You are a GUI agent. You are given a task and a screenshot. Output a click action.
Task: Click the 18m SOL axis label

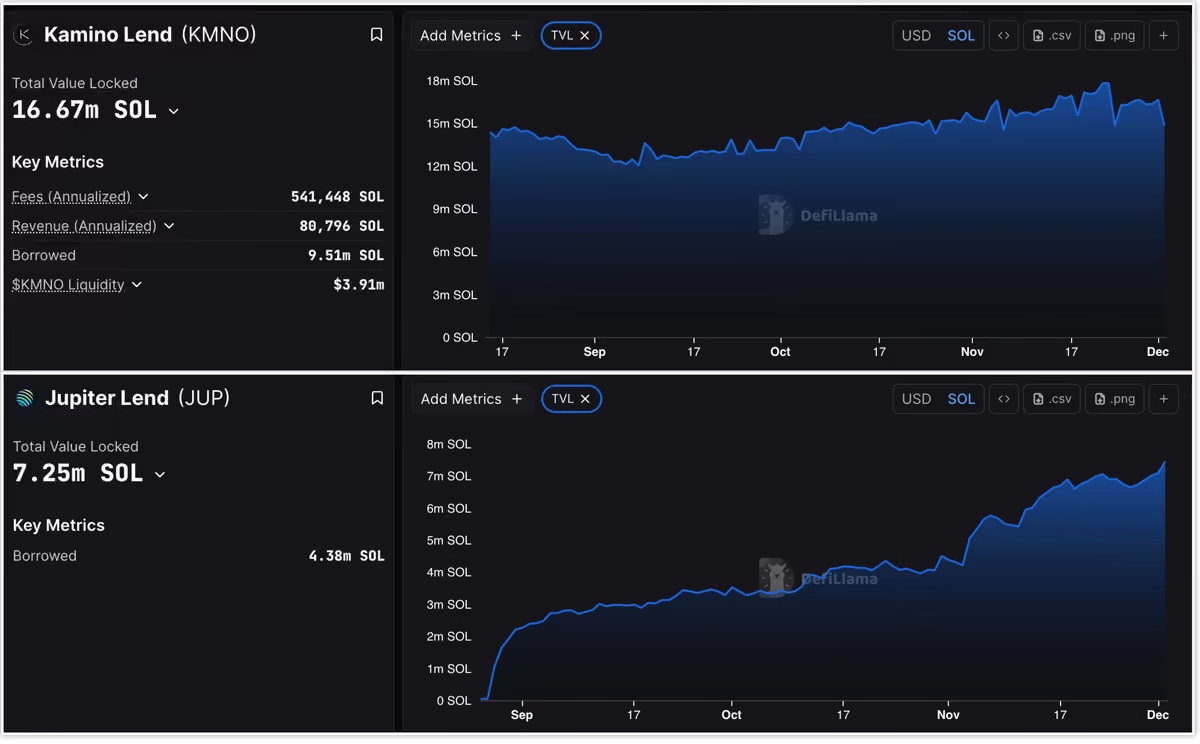(x=452, y=81)
